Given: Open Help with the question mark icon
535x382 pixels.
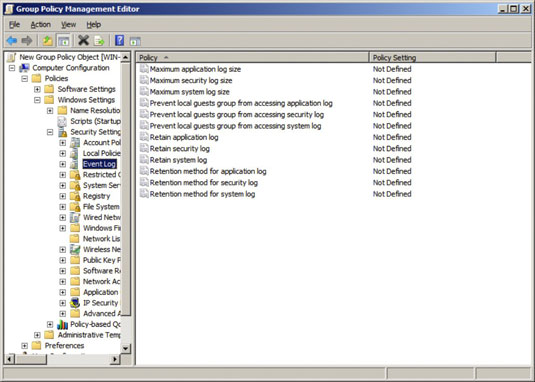Looking at the screenshot, I should pyautogui.click(x=119, y=41).
